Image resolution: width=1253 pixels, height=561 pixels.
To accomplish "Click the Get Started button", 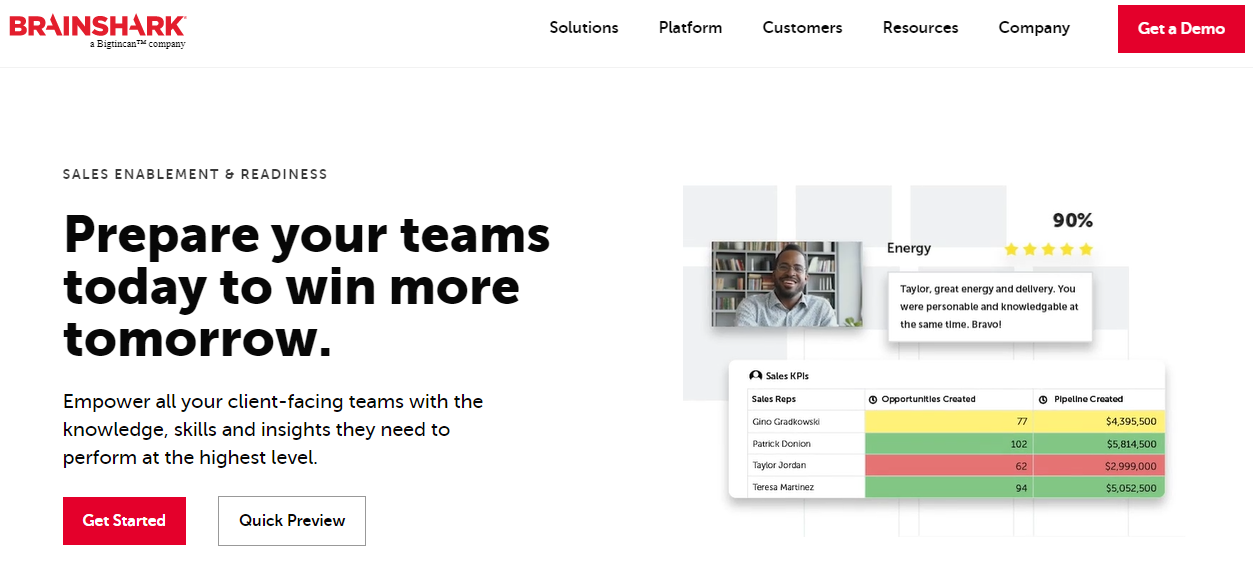I will coord(124,521).
